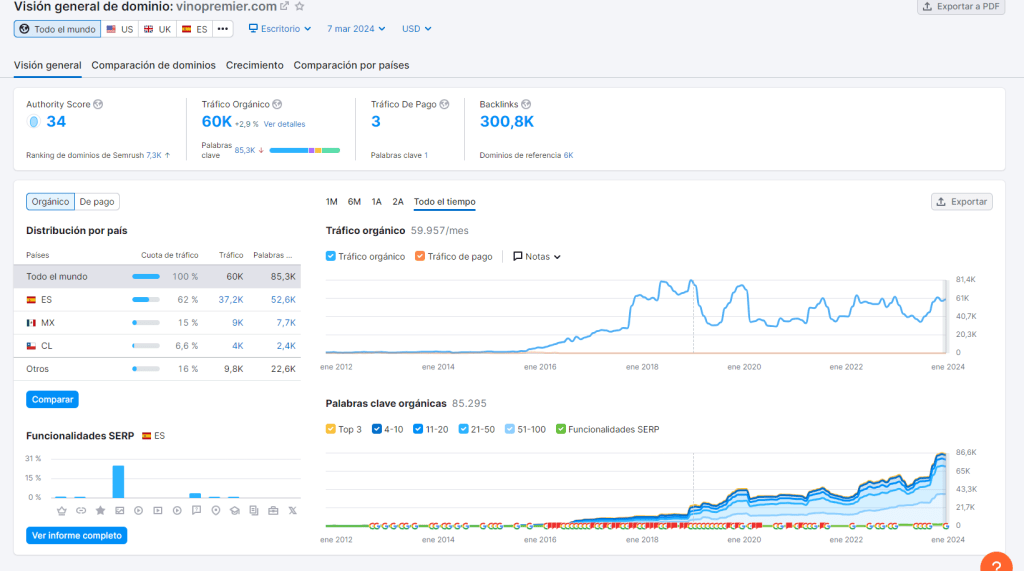
Task: Click the briefcase jobs SERP feature icon
Action: tap(273, 511)
